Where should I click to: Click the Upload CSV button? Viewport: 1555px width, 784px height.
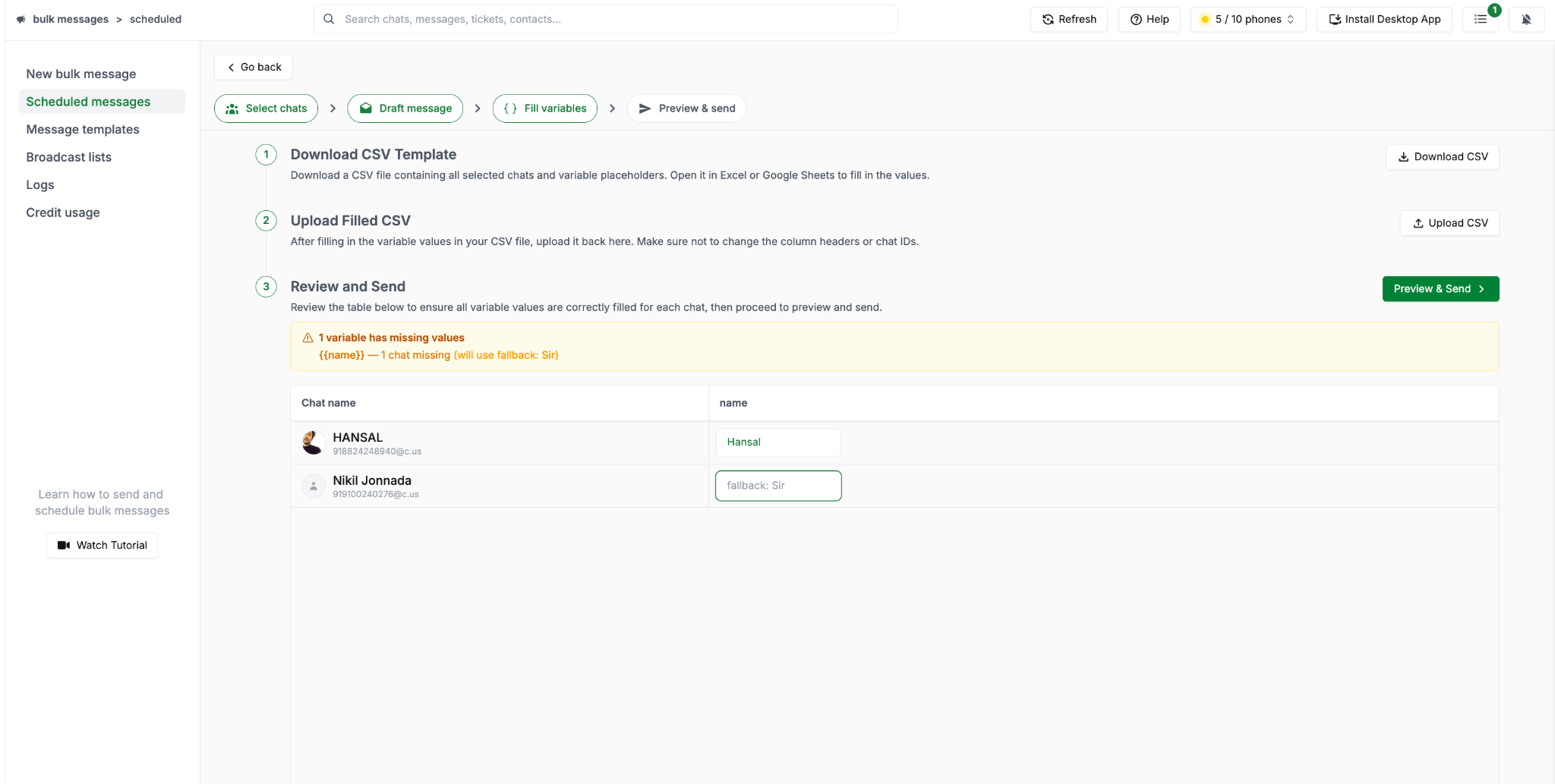1449,223
